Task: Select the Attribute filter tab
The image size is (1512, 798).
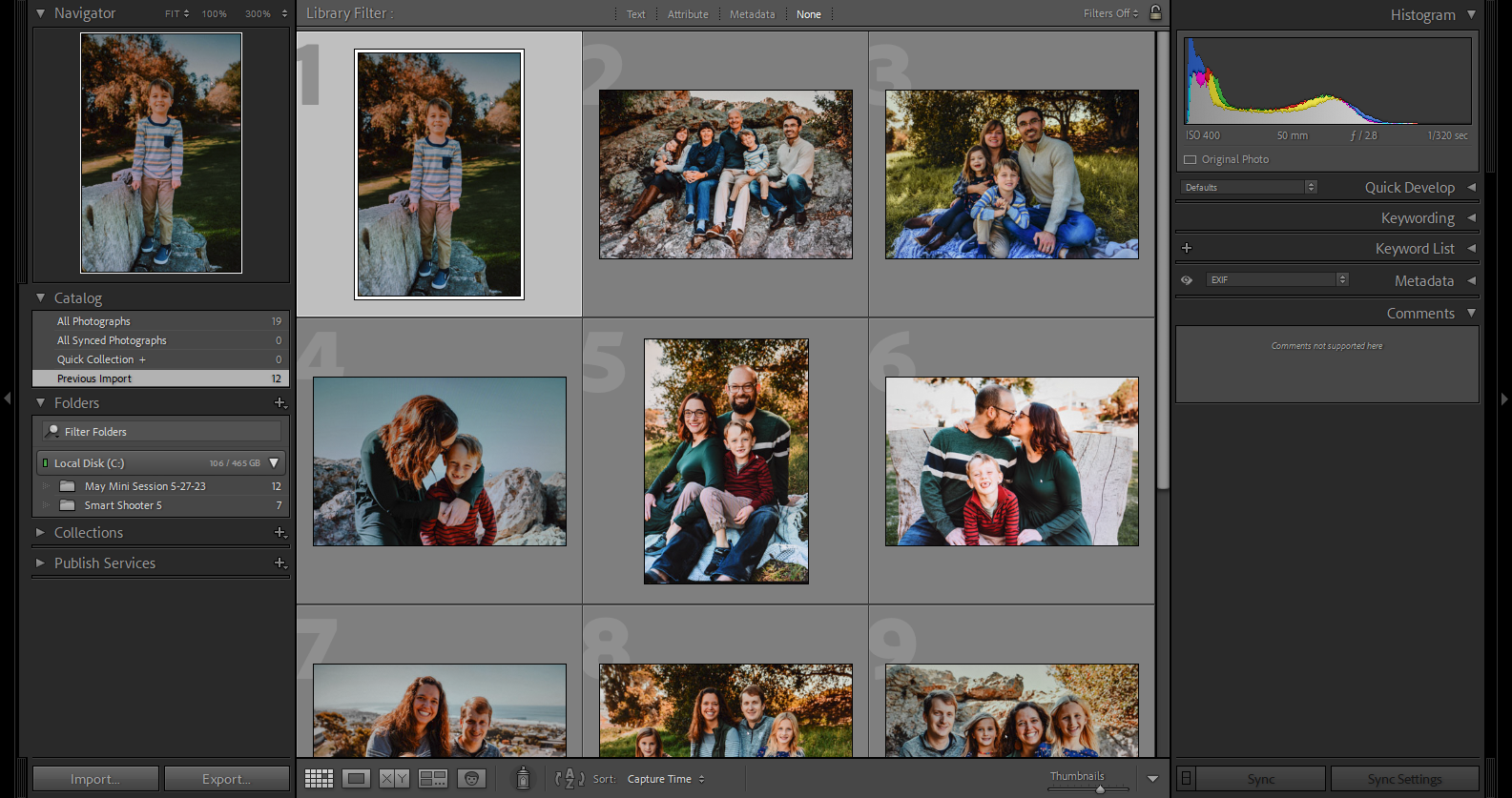Action: tap(688, 14)
